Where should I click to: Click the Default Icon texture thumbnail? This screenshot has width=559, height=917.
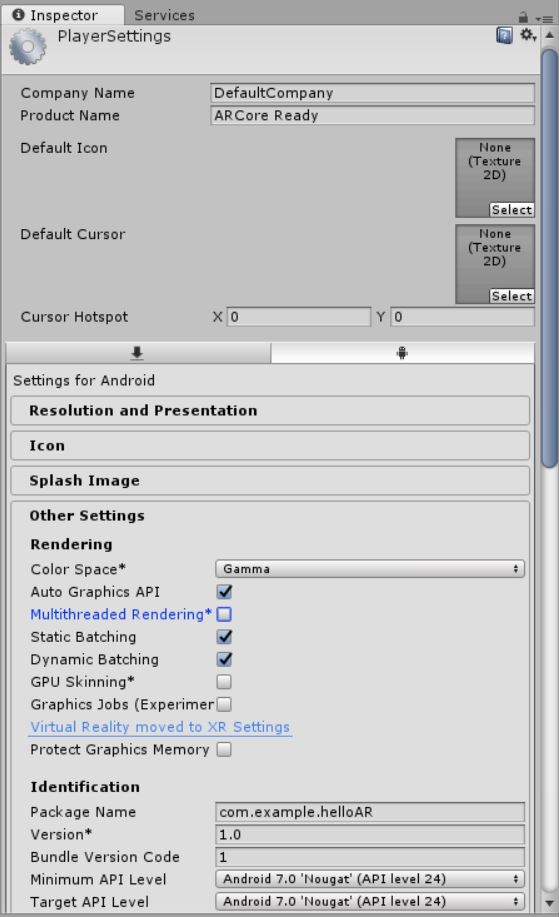click(495, 178)
